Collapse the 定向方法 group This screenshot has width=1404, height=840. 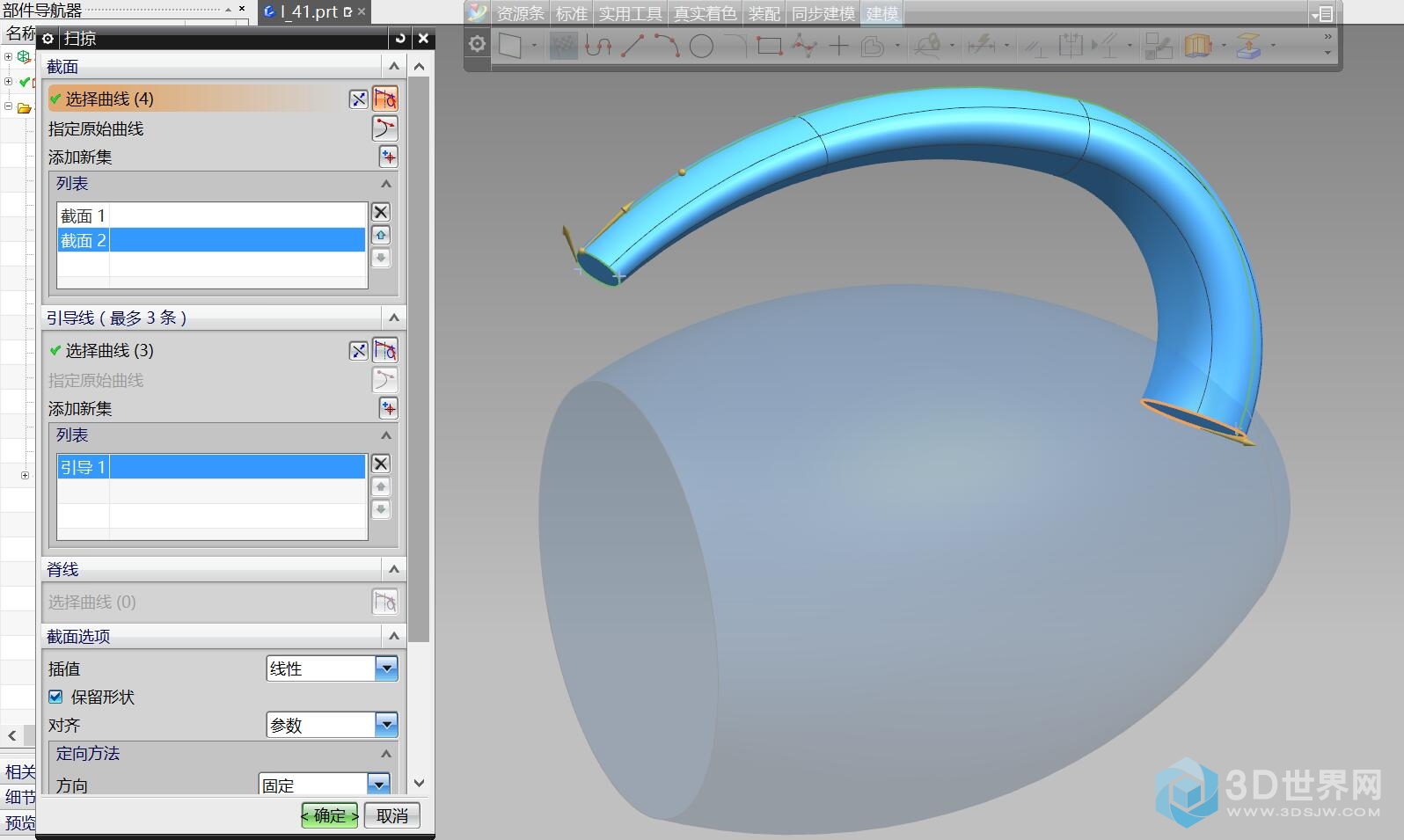click(x=385, y=754)
